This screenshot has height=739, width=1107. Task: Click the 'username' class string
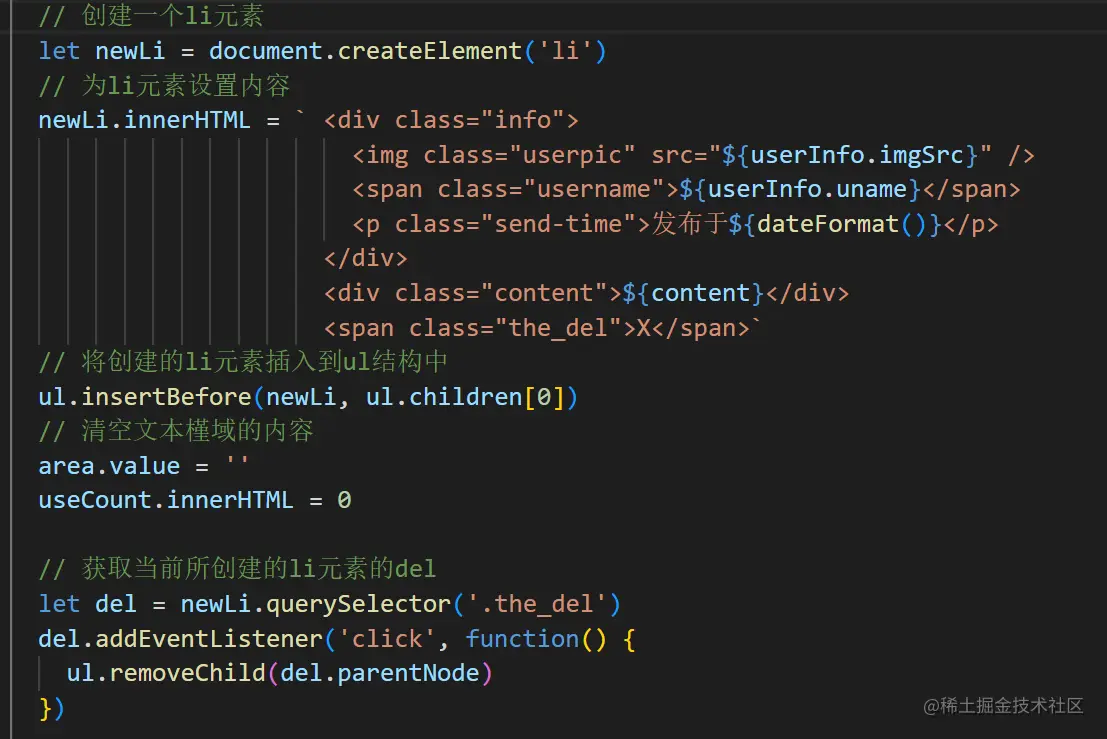click(x=593, y=189)
